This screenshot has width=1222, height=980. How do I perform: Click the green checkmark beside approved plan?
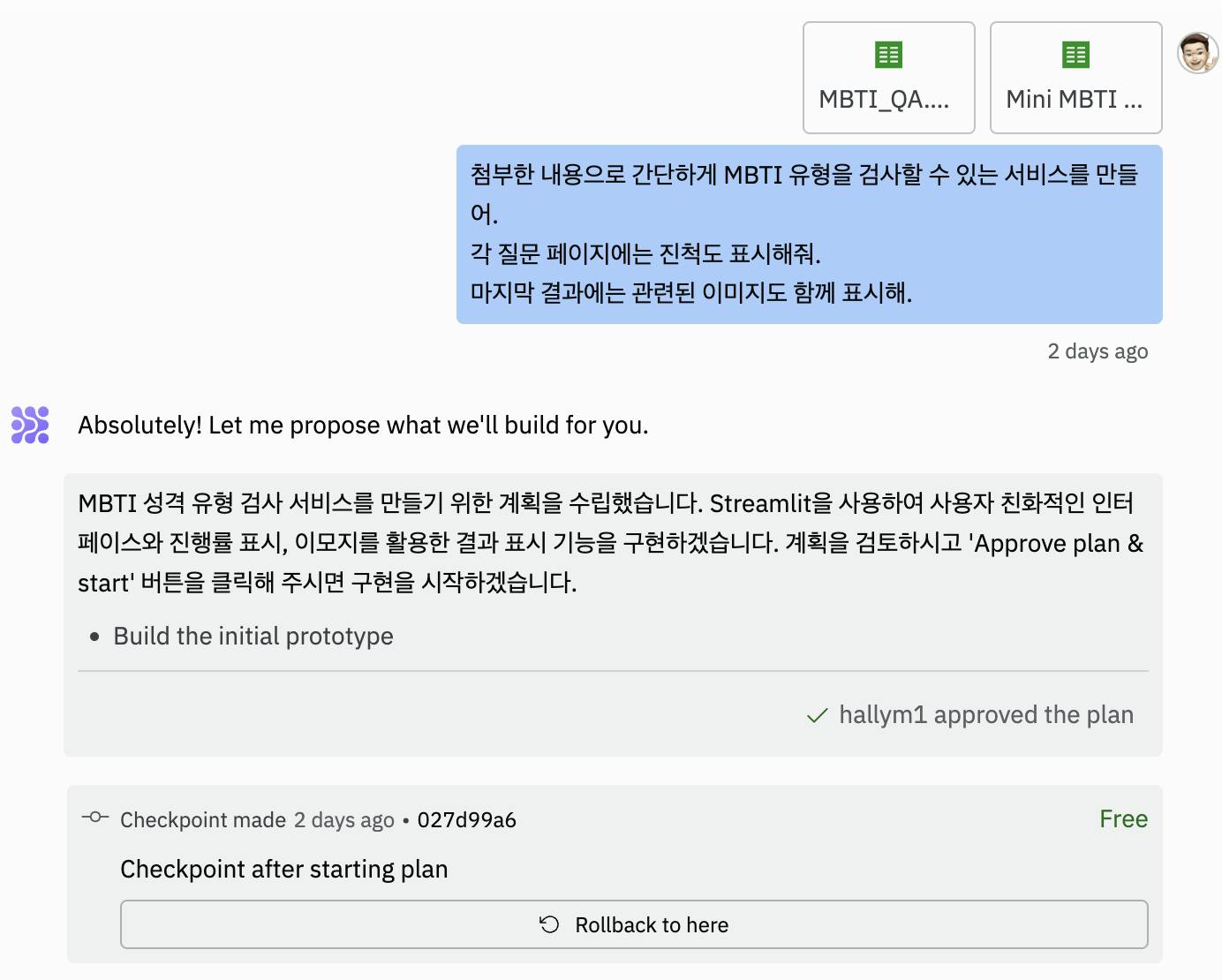click(x=818, y=715)
